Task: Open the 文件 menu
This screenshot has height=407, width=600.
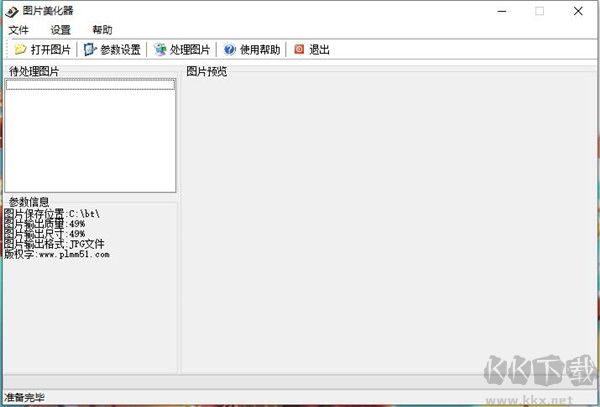Action: click(18, 30)
